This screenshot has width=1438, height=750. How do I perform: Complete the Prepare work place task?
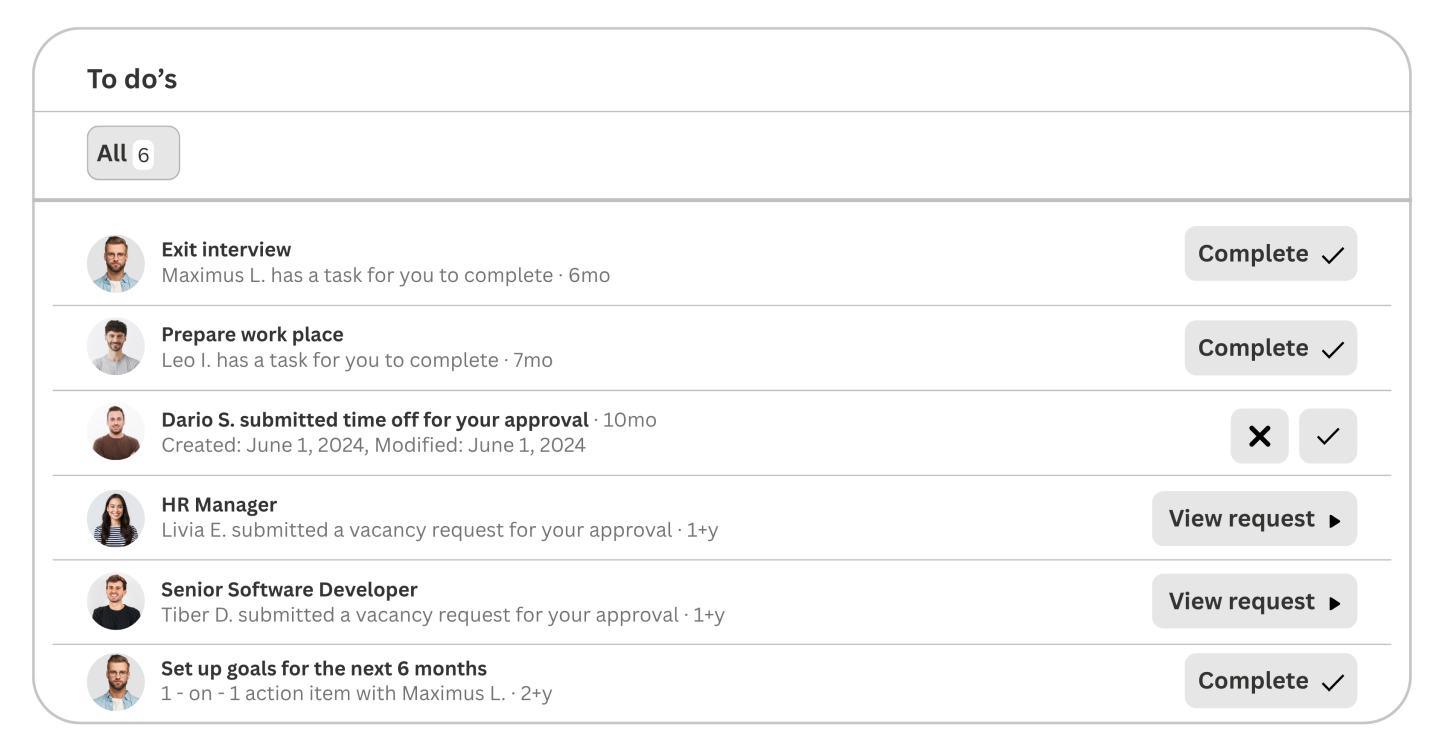(x=1270, y=348)
